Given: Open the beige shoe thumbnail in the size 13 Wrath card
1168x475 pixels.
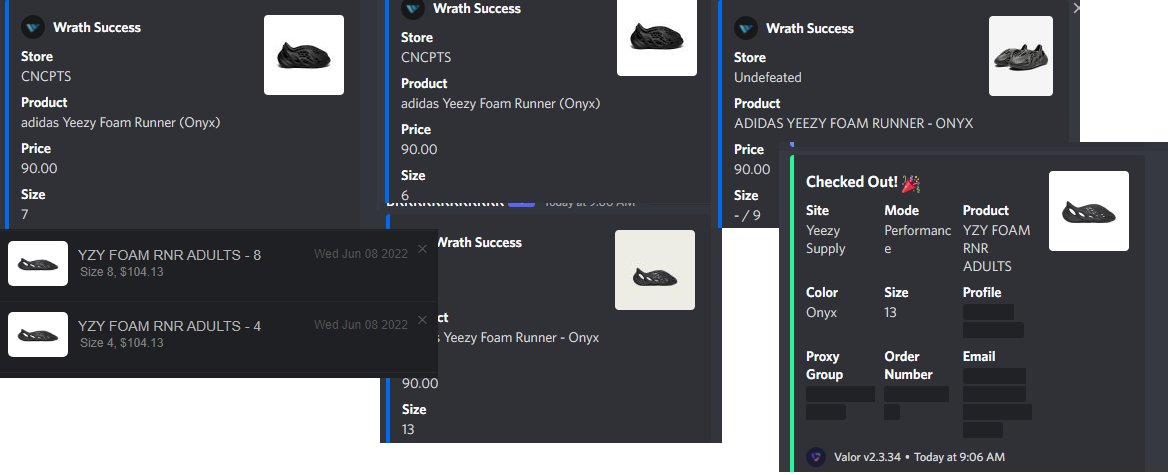Looking at the screenshot, I should (655, 270).
